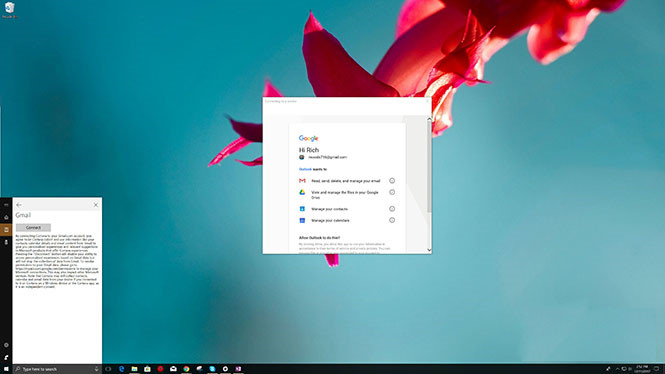Open the Cortana Home icon in sidebar
Image resolution: width=665 pixels, height=374 pixels.
(x=6, y=218)
